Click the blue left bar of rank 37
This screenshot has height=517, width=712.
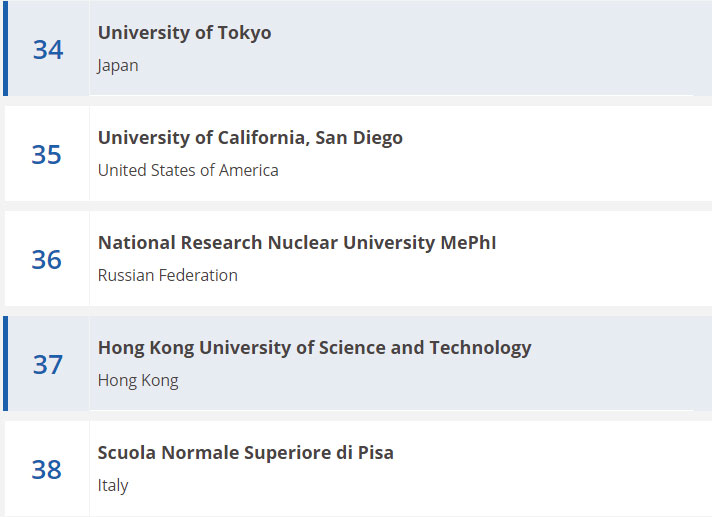5,364
